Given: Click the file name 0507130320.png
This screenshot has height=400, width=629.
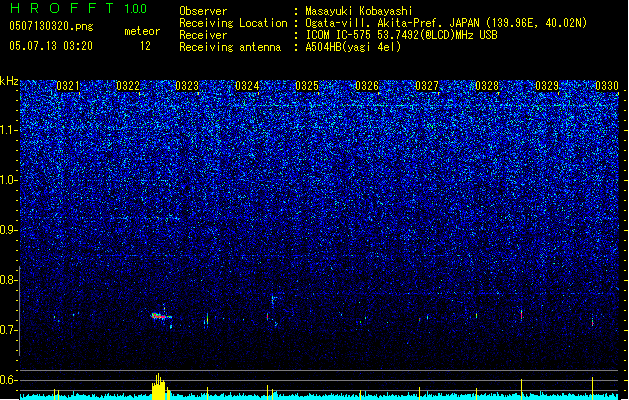Looking at the screenshot, I should 51,26.
